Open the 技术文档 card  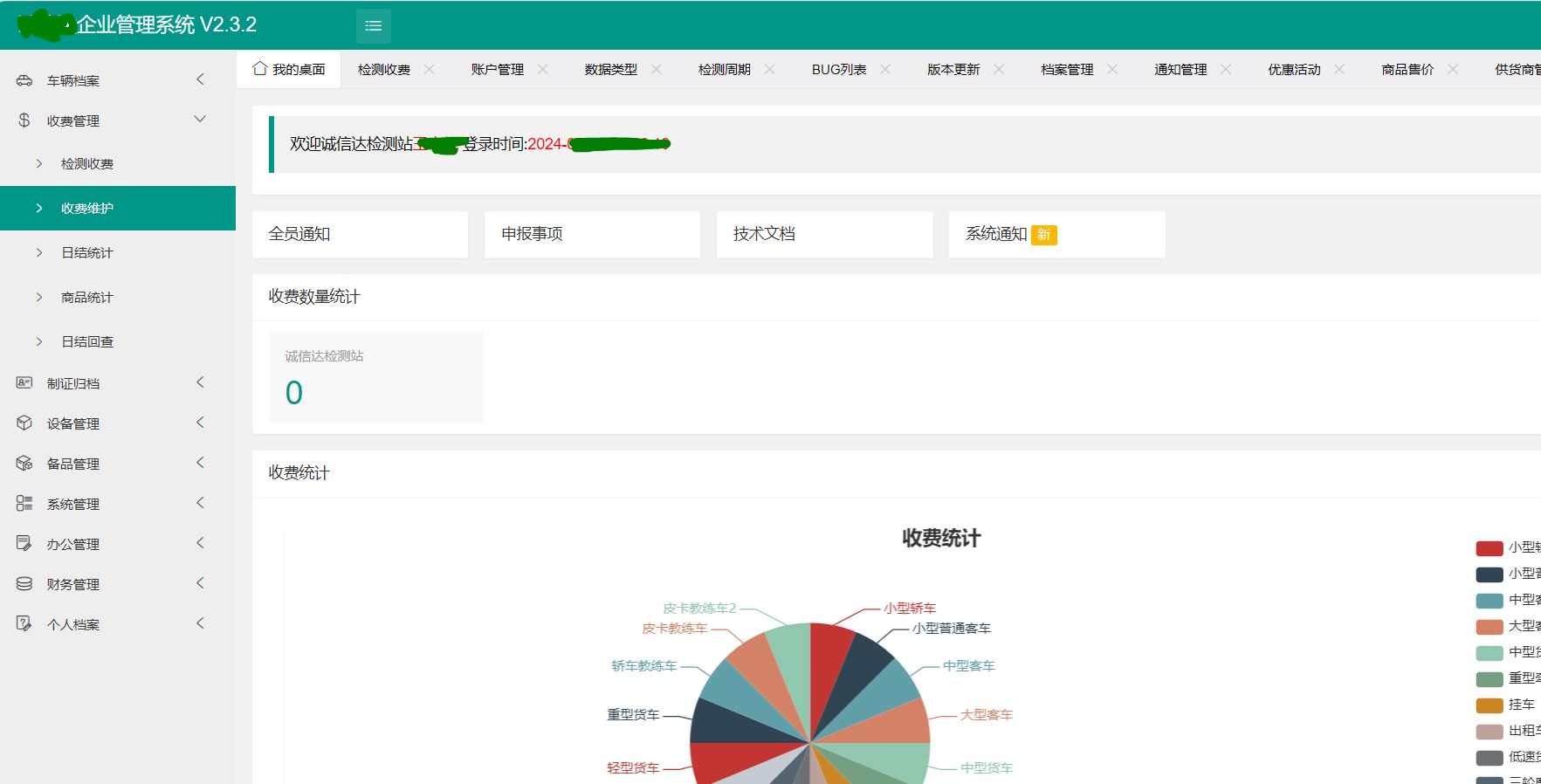pos(824,234)
